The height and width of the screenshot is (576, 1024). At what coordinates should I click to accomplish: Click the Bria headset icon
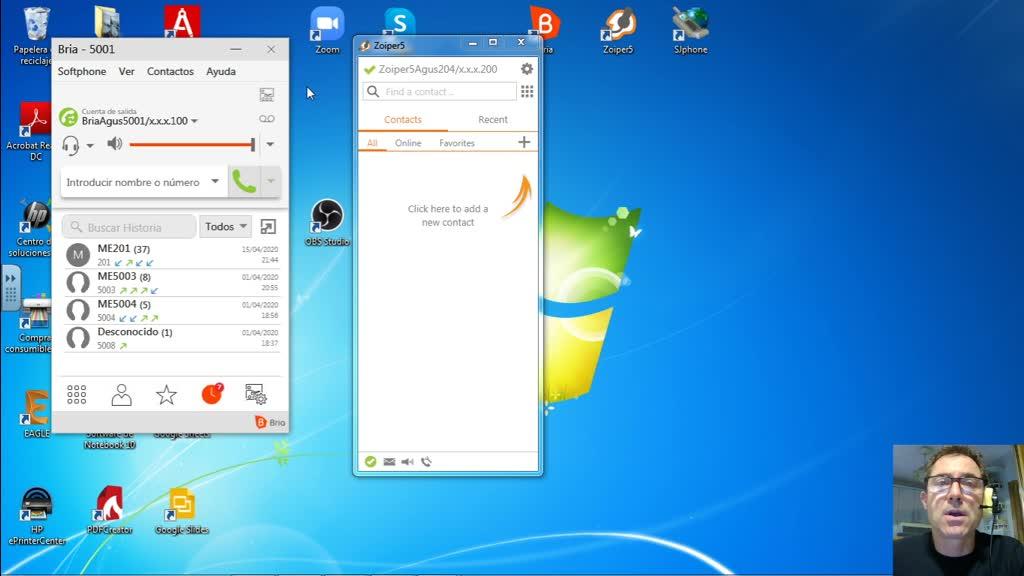coord(71,145)
